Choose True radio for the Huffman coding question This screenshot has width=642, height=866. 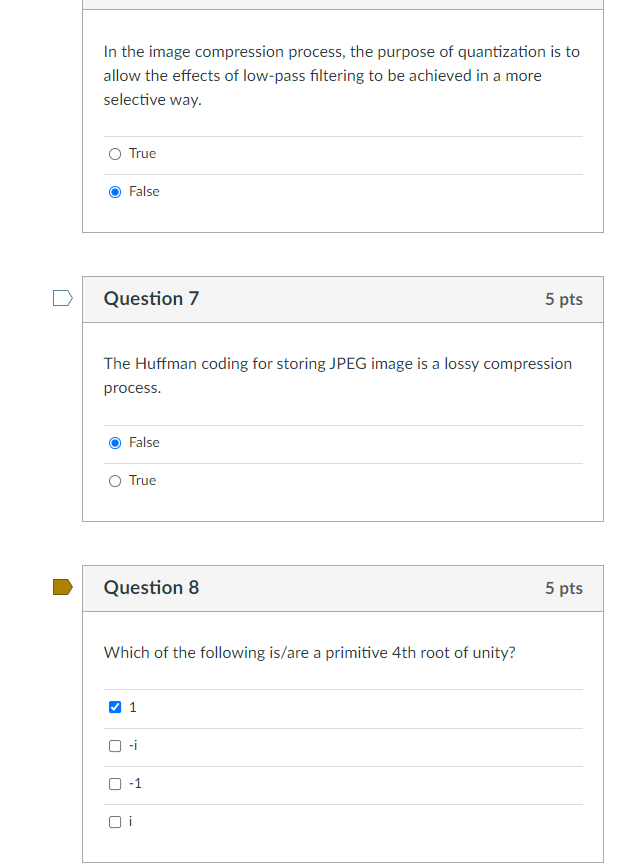coord(115,481)
